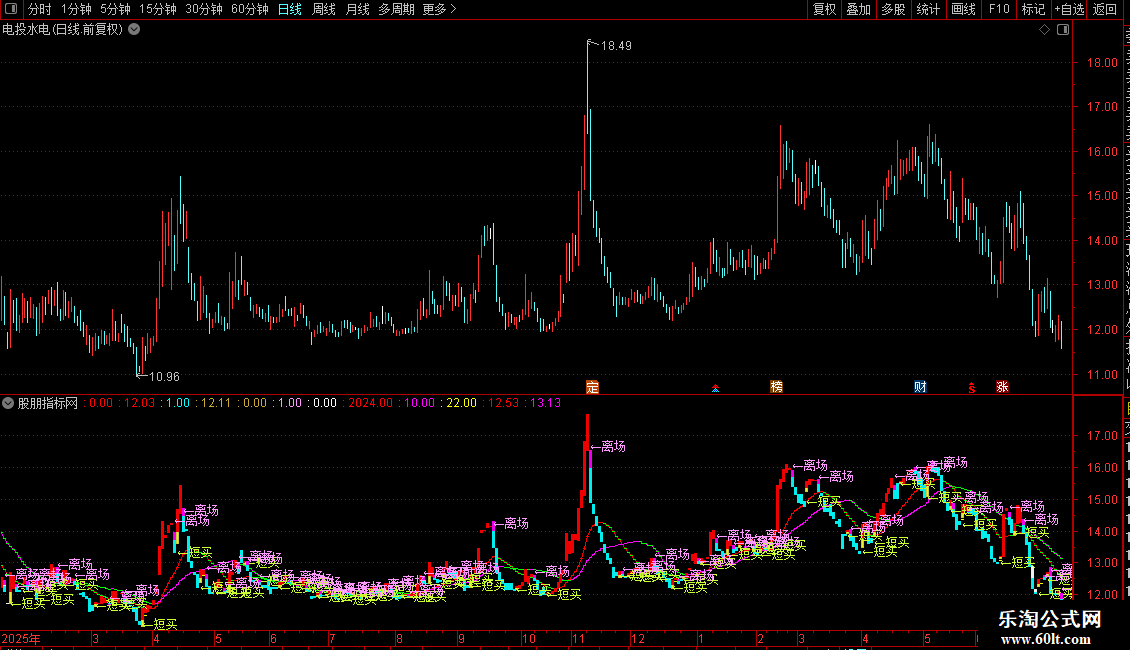The image size is (1130, 650).
Task: Click the 18.00 price axis label
Action: (x=1103, y=63)
